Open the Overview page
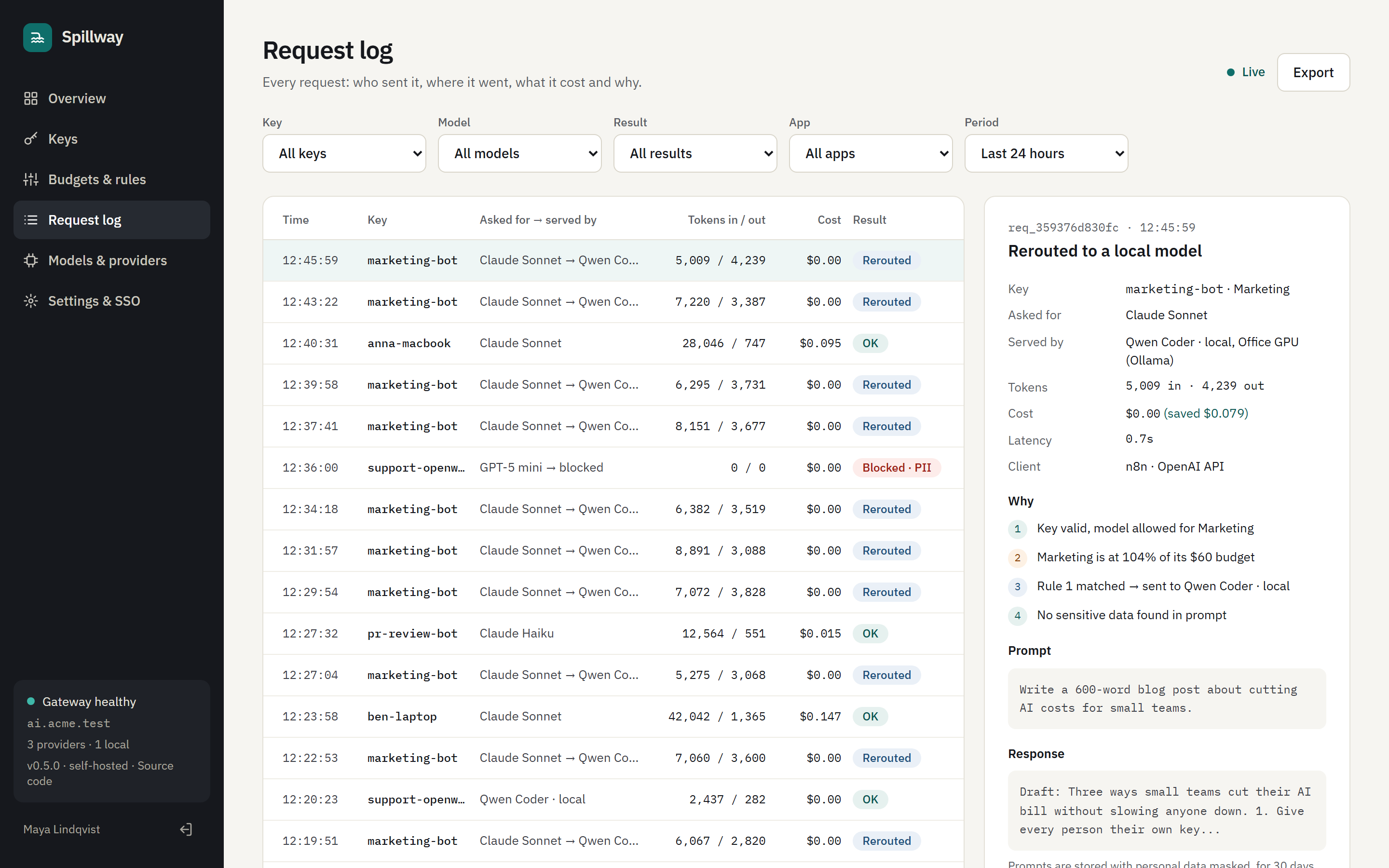 112,99
